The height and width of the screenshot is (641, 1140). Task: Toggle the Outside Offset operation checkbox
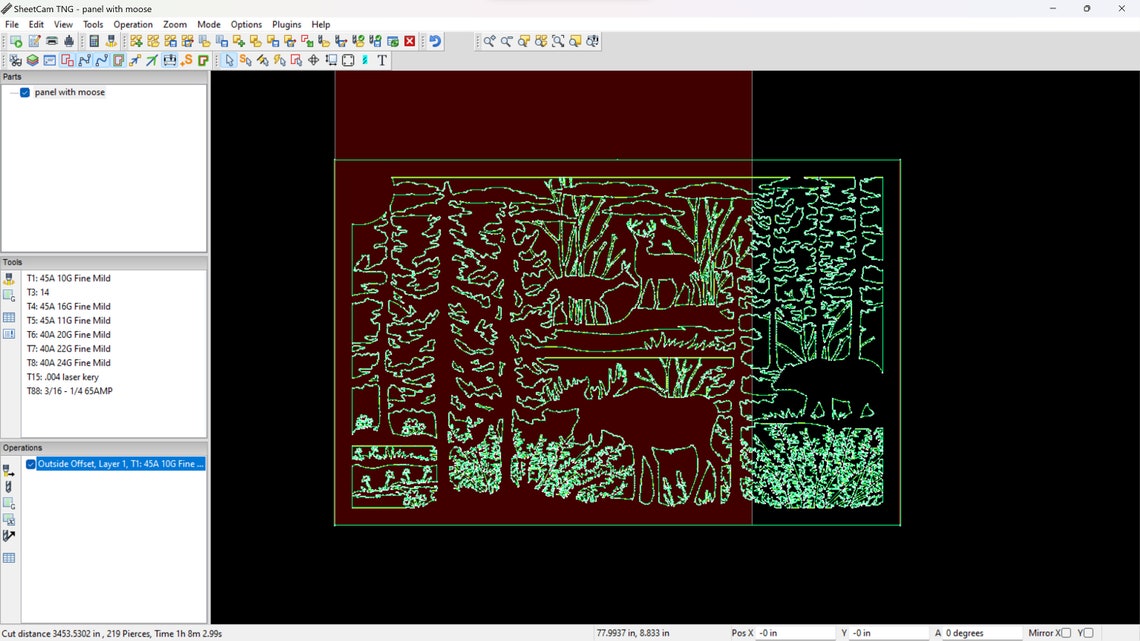coord(31,463)
